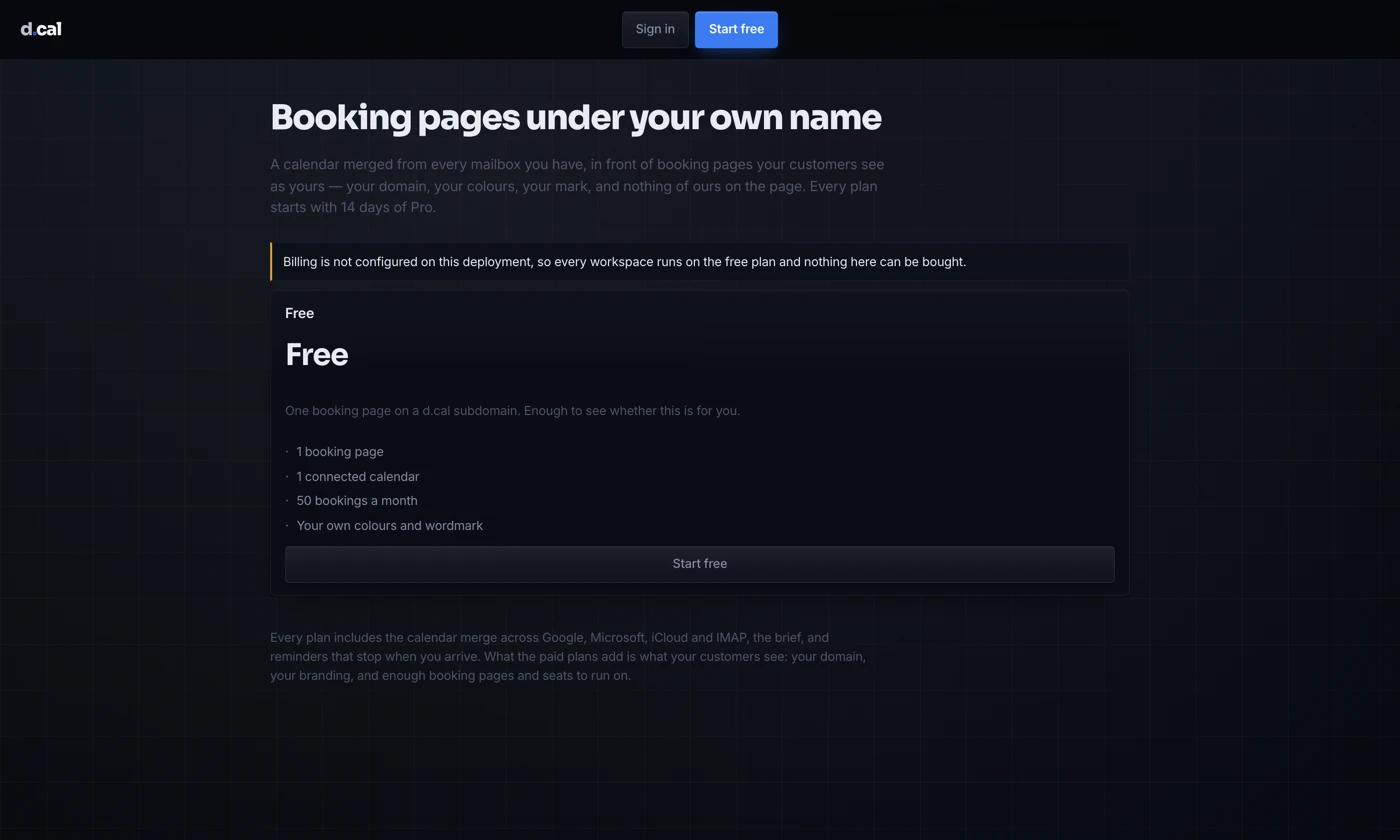Click the footer paragraph about every plan
This screenshot has height=840, width=1400.
568,657
